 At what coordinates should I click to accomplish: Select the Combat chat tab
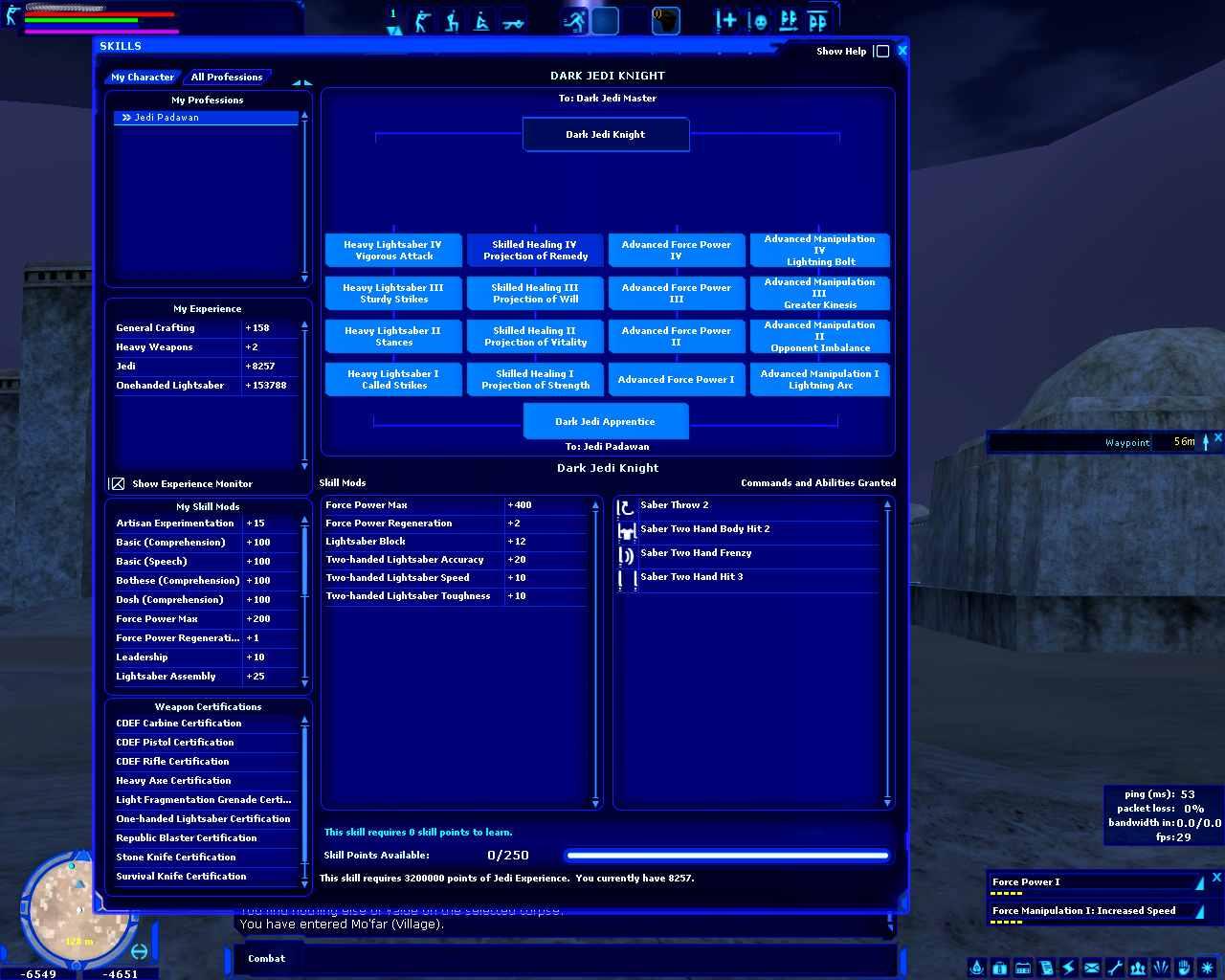pos(266,959)
